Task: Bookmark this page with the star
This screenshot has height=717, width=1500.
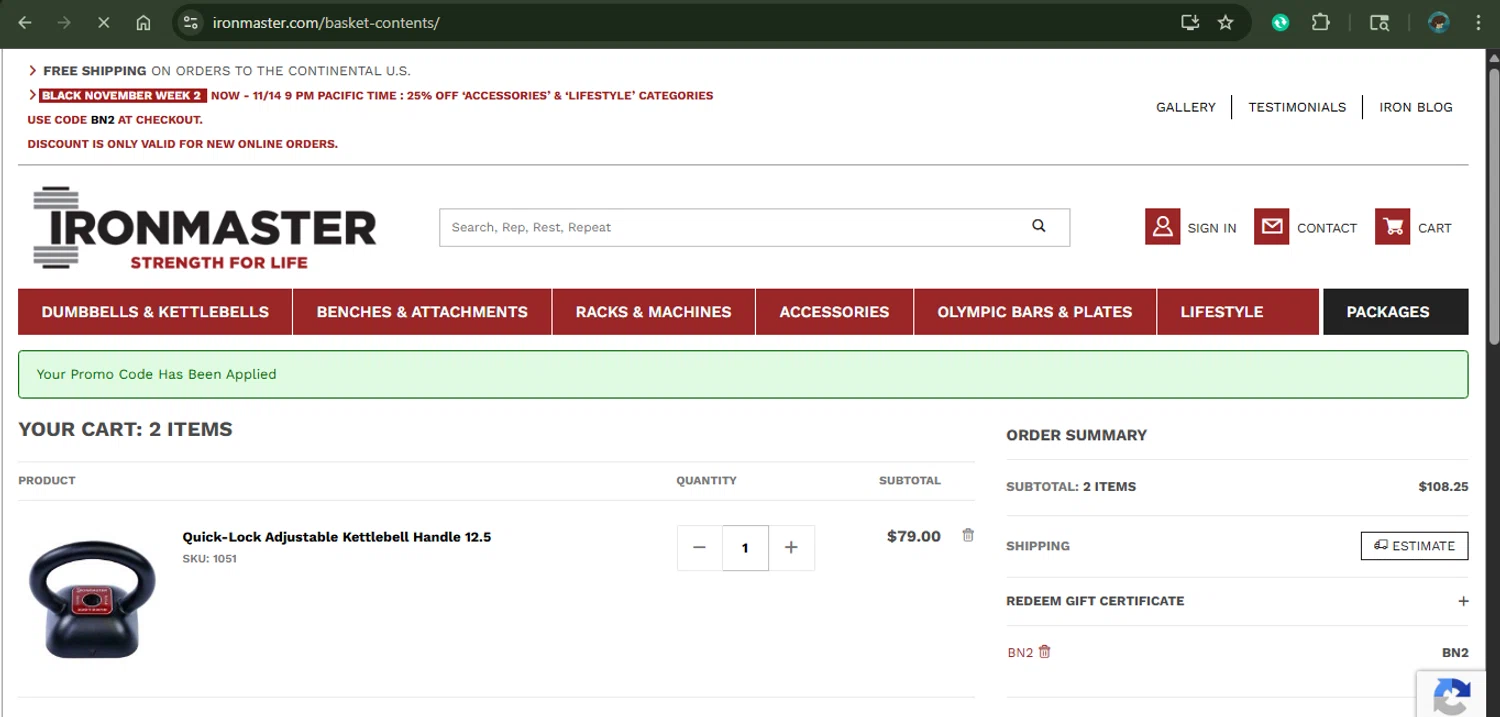Action: 1225,22
